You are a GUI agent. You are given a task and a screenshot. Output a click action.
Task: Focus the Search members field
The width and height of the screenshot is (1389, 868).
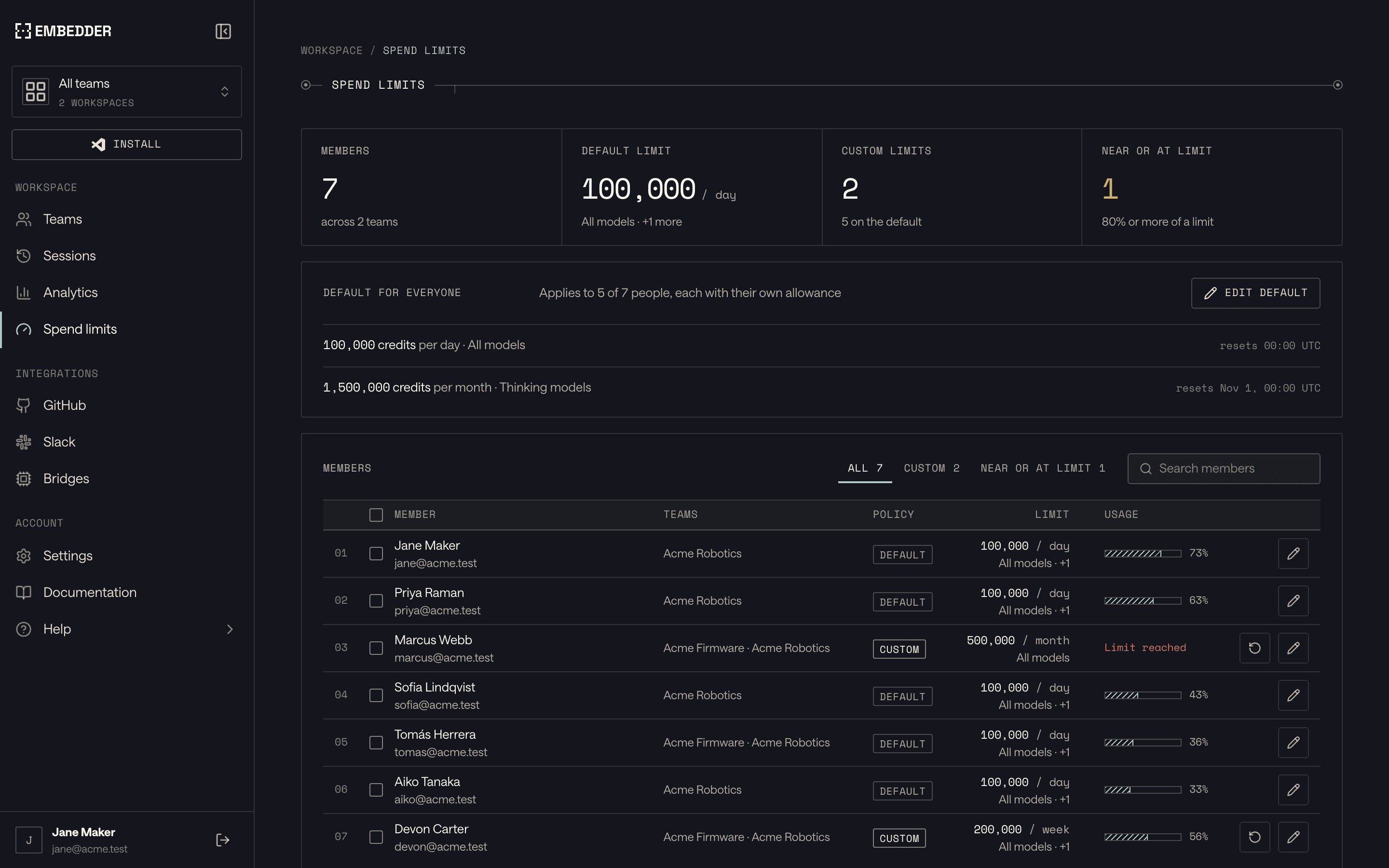click(1224, 468)
